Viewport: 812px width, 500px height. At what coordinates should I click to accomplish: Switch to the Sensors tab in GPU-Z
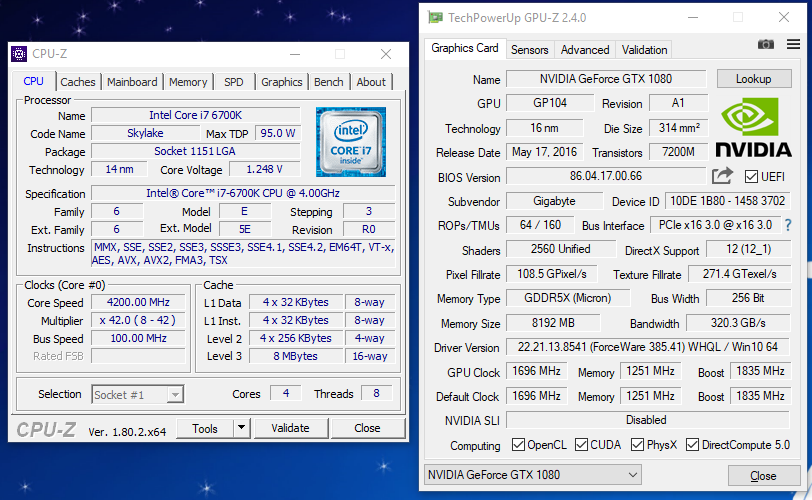coord(529,50)
